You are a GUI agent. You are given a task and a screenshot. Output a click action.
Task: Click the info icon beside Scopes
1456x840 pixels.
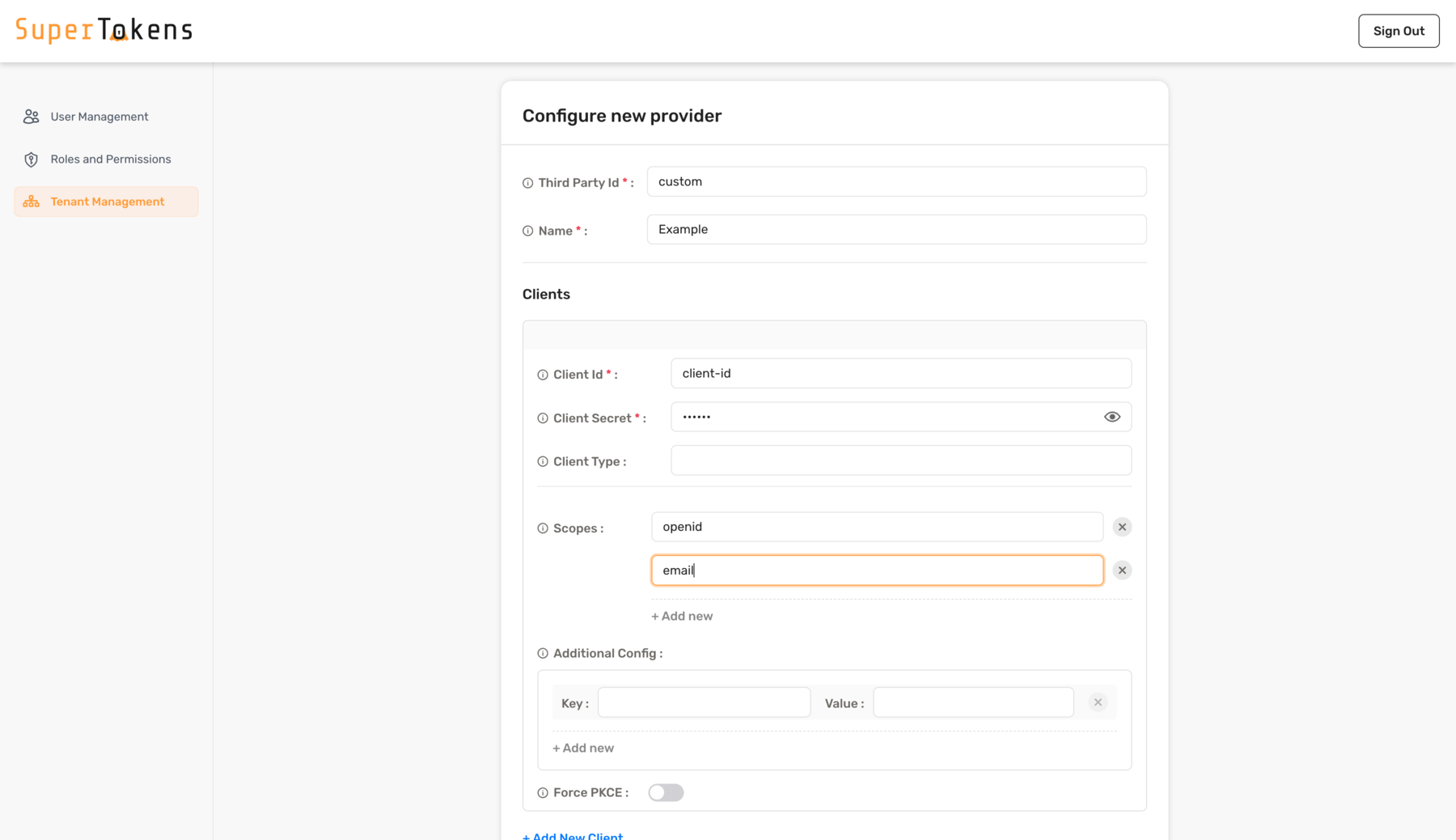[542, 528]
